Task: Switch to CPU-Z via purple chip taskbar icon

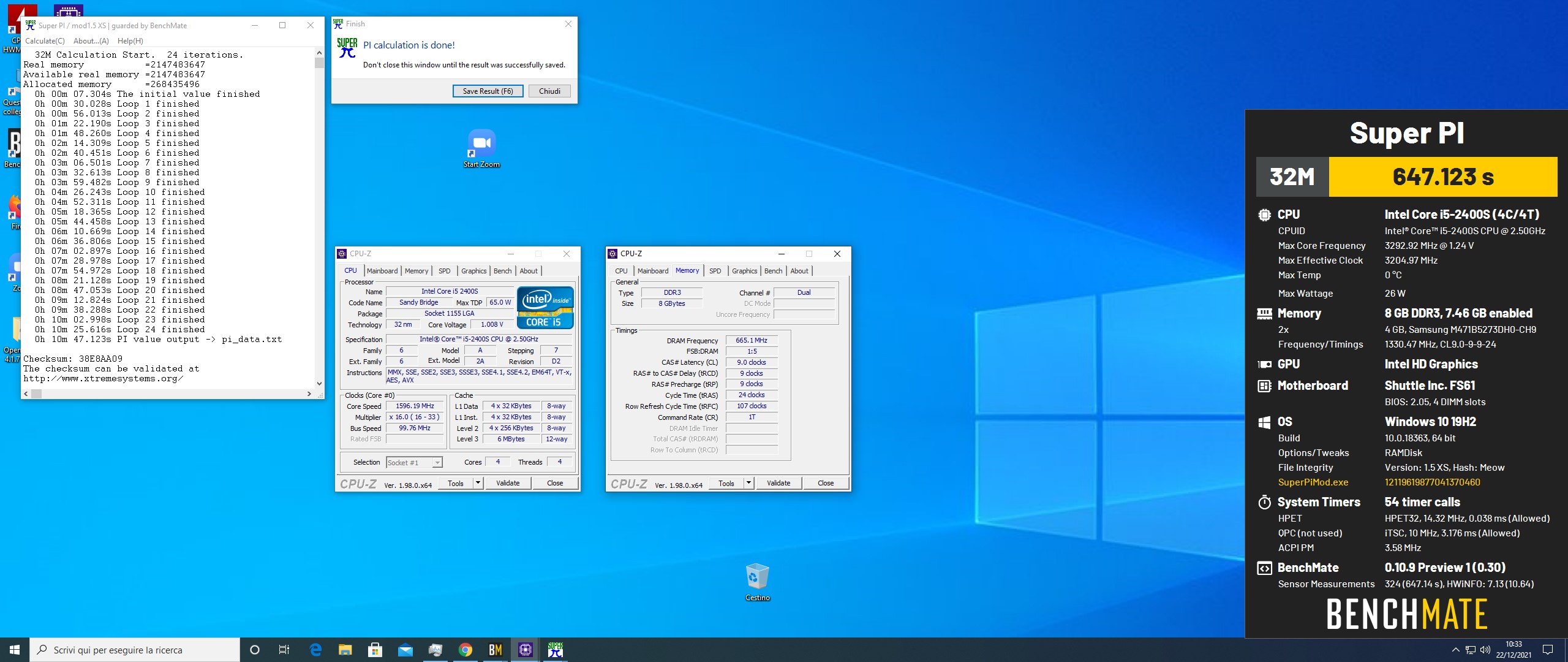Action: tap(525, 650)
